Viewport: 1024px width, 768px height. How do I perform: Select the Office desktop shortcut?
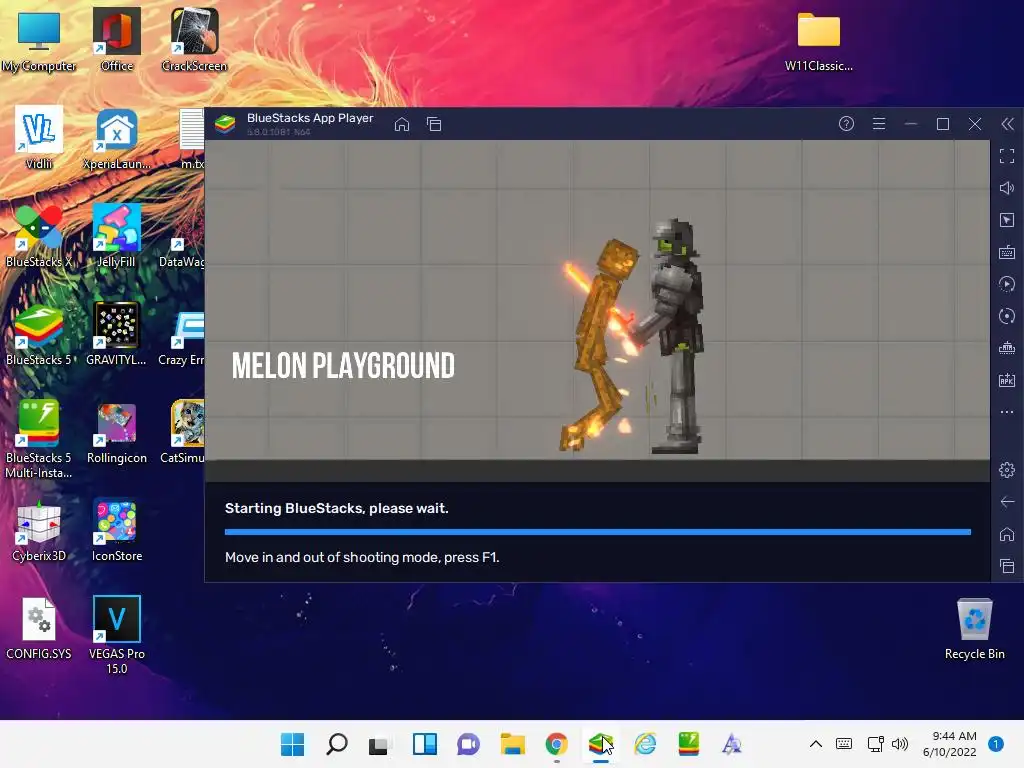point(117,40)
